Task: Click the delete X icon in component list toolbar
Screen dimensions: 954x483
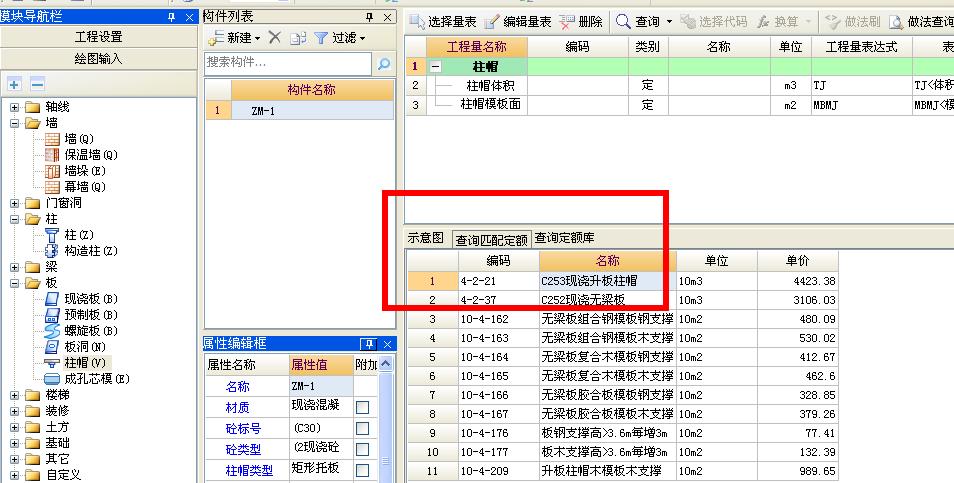Action: point(275,38)
